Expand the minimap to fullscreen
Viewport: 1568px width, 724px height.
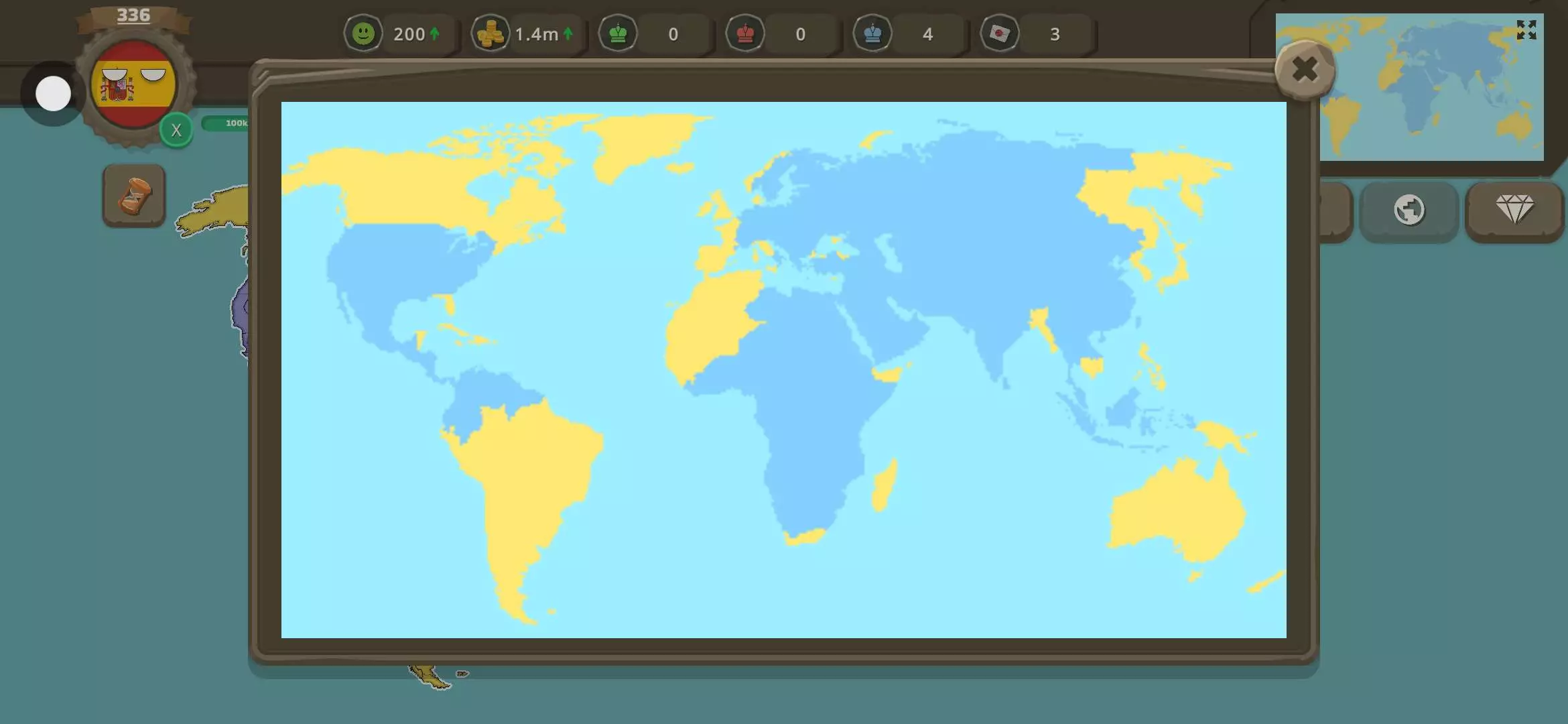click(1526, 29)
